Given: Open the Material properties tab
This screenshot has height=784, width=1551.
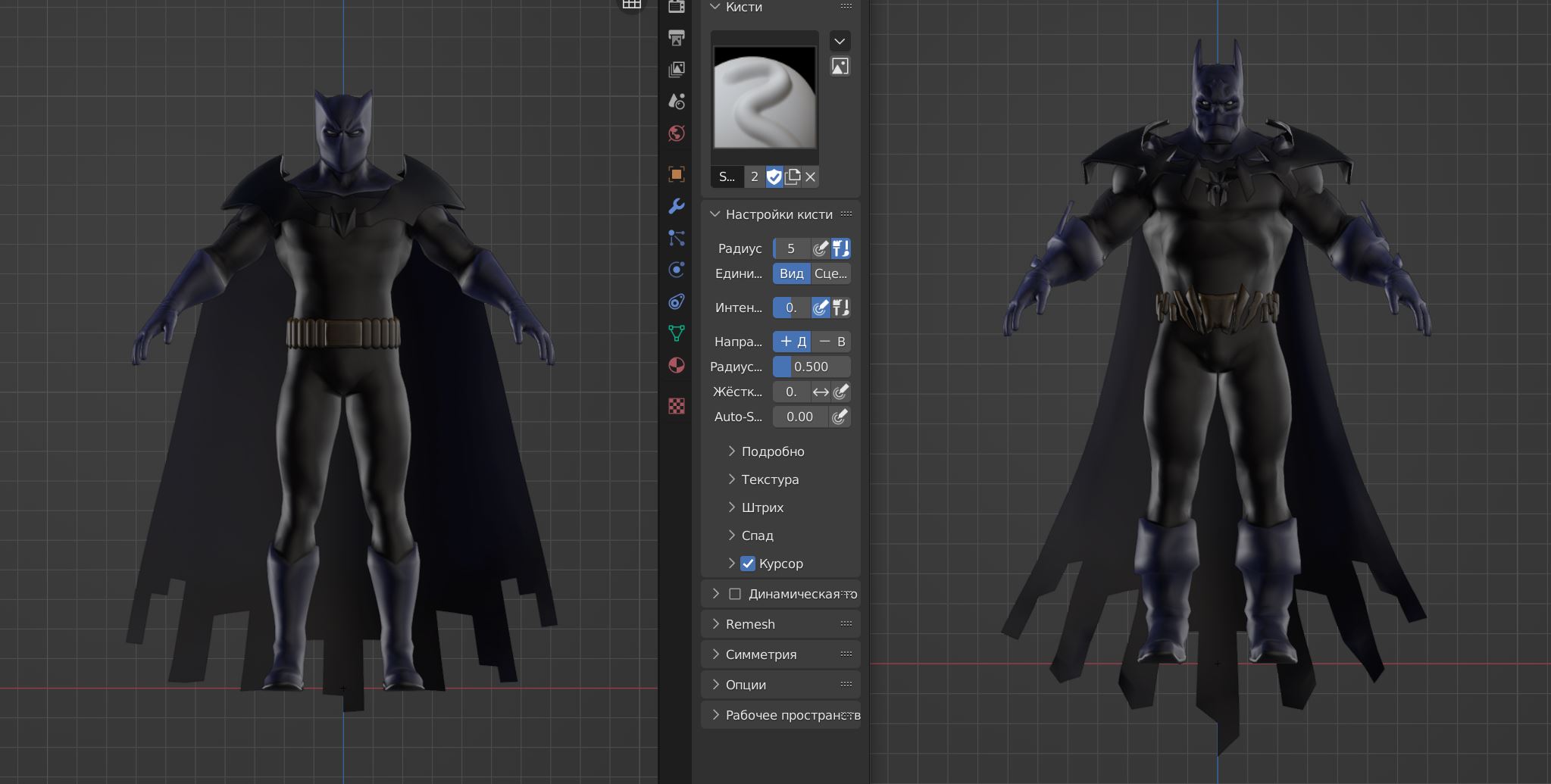Looking at the screenshot, I should point(677,366).
